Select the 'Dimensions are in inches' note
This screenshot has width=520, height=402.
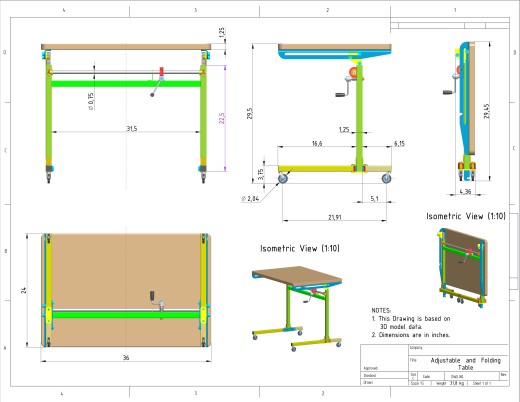pos(411,335)
